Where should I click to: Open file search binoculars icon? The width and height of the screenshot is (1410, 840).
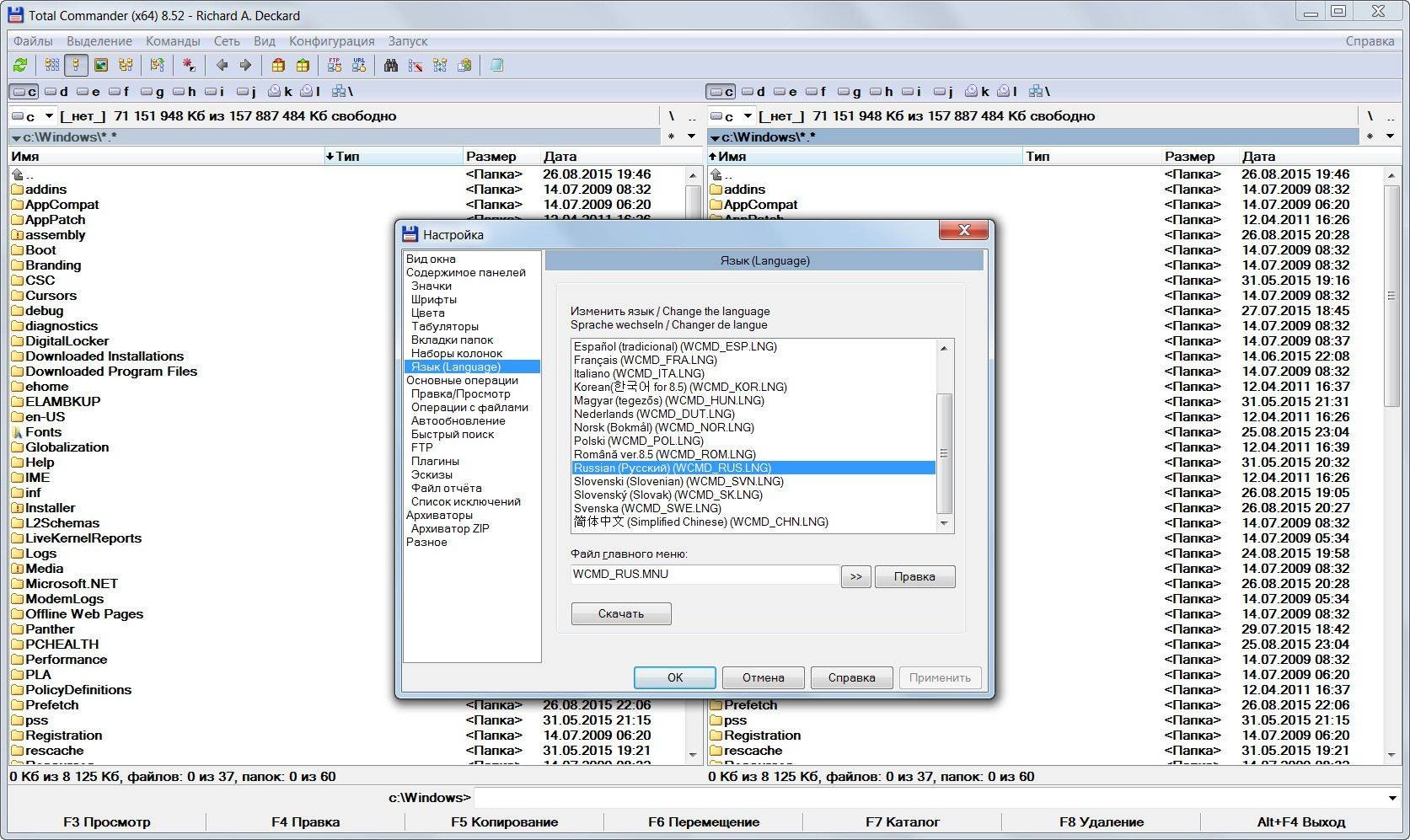[x=391, y=65]
